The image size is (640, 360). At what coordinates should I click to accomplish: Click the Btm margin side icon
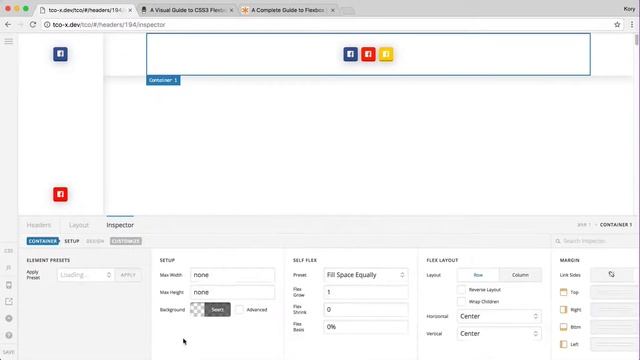[x=564, y=327]
